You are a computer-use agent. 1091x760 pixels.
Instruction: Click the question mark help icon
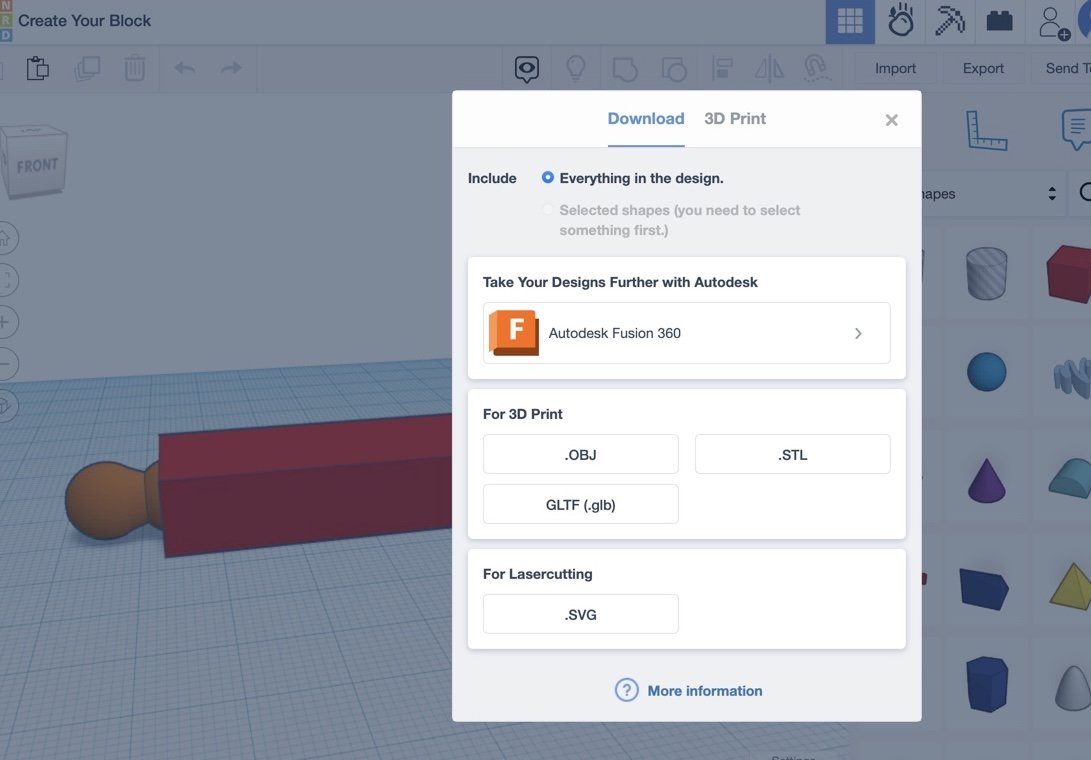tap(626, 690)
